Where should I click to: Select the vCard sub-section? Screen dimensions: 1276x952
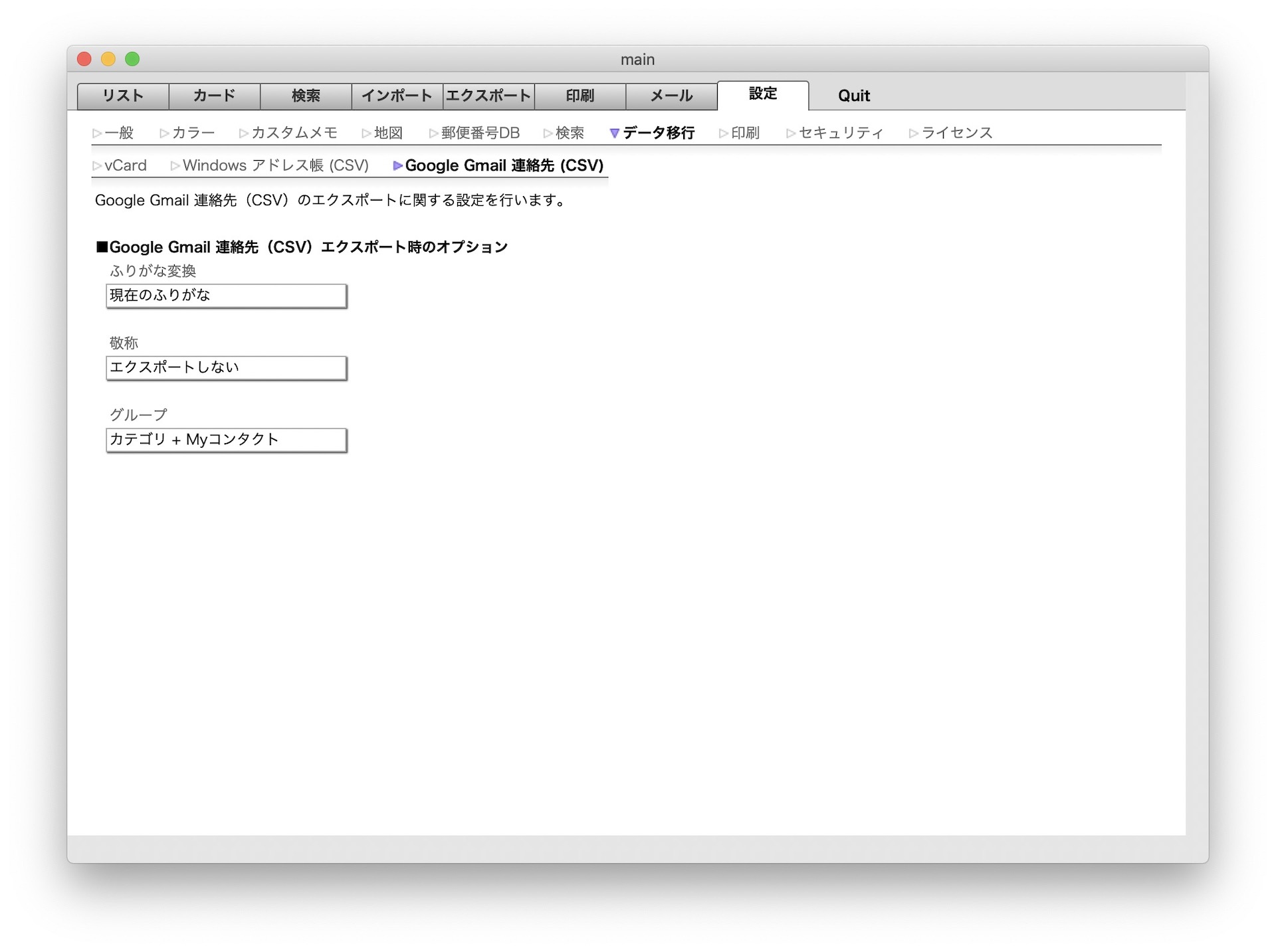coord(120,165)
